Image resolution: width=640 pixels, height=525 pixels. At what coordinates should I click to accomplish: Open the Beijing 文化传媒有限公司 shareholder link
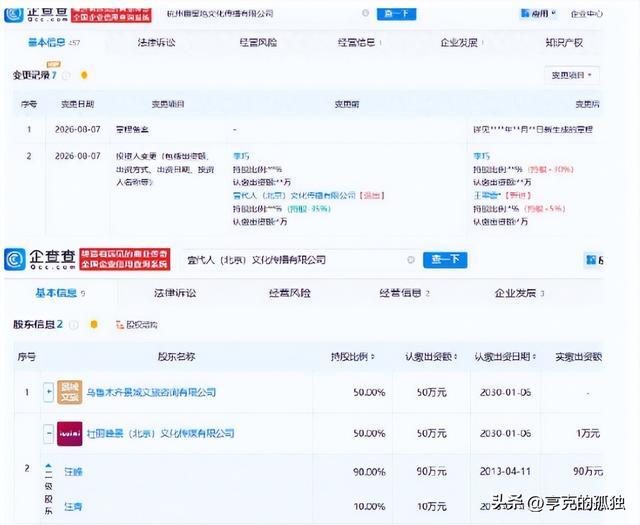click(160, 433)
